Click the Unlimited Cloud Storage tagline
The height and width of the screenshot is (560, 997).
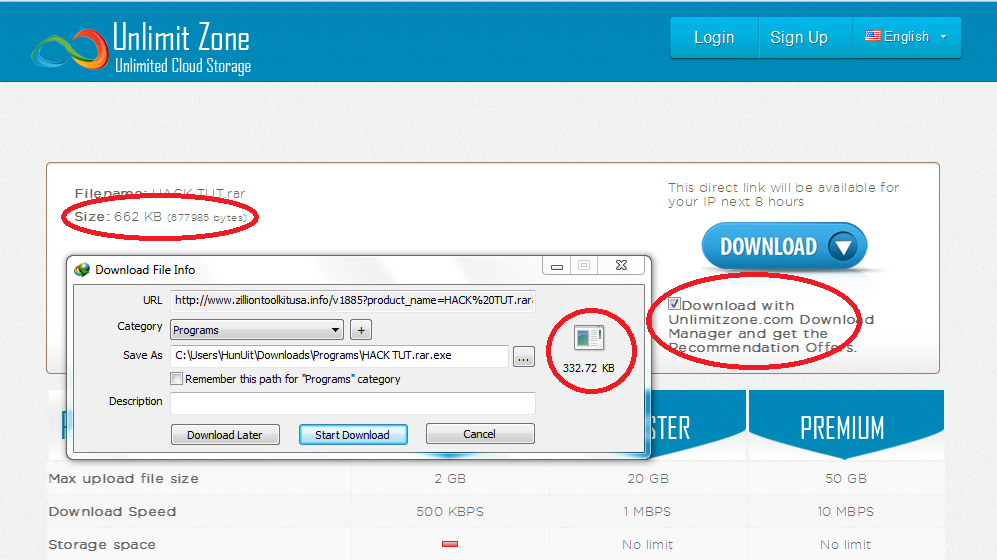pos(183,66)
